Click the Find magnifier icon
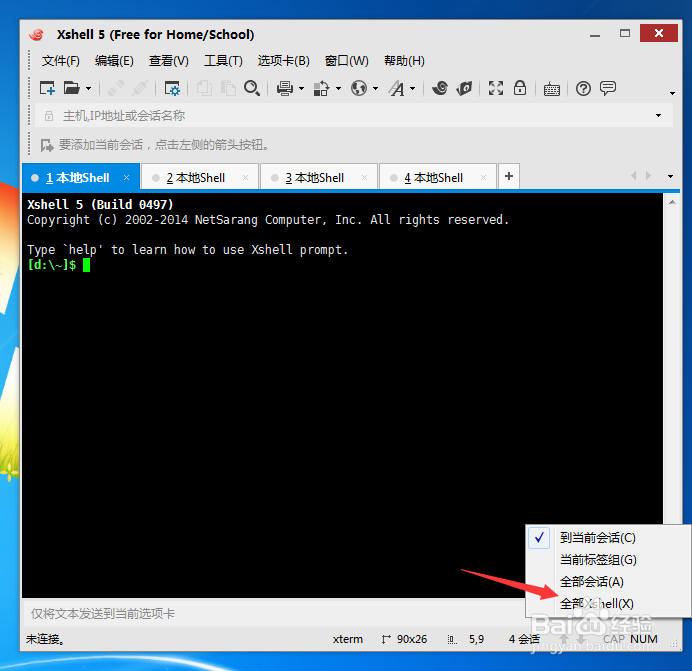 252,88
